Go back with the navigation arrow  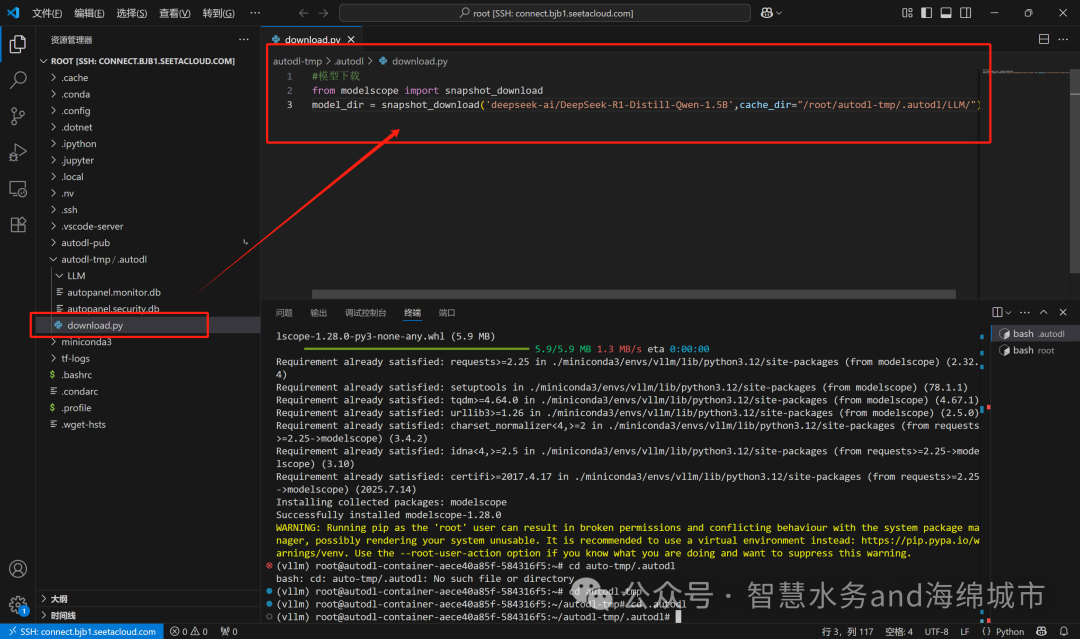[303, 12]
